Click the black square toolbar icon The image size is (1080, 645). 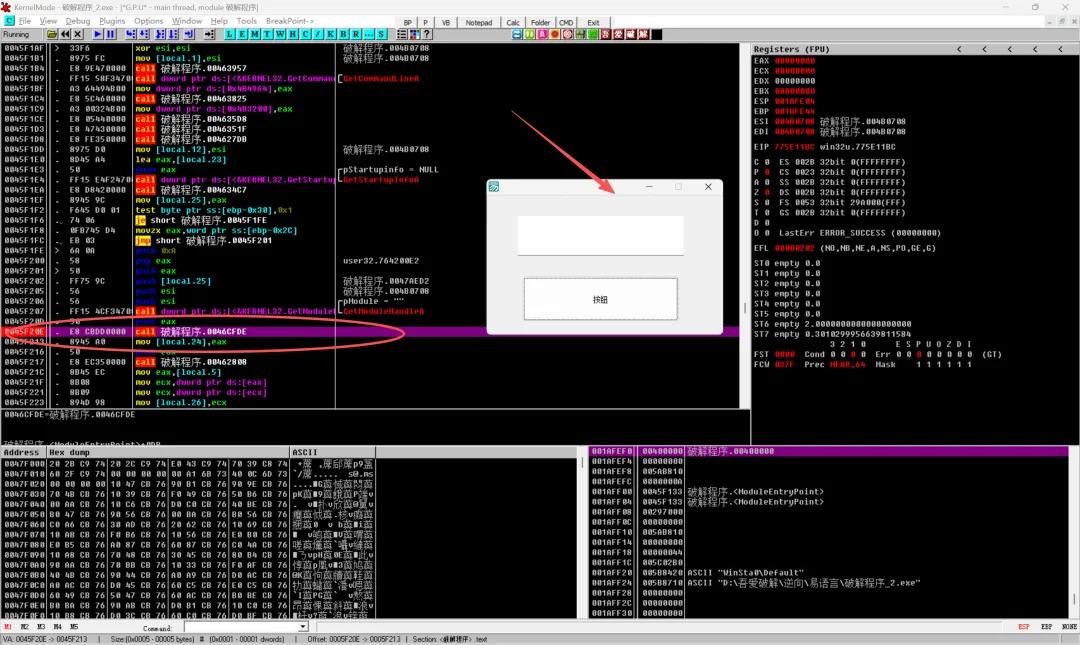[656, 34]
